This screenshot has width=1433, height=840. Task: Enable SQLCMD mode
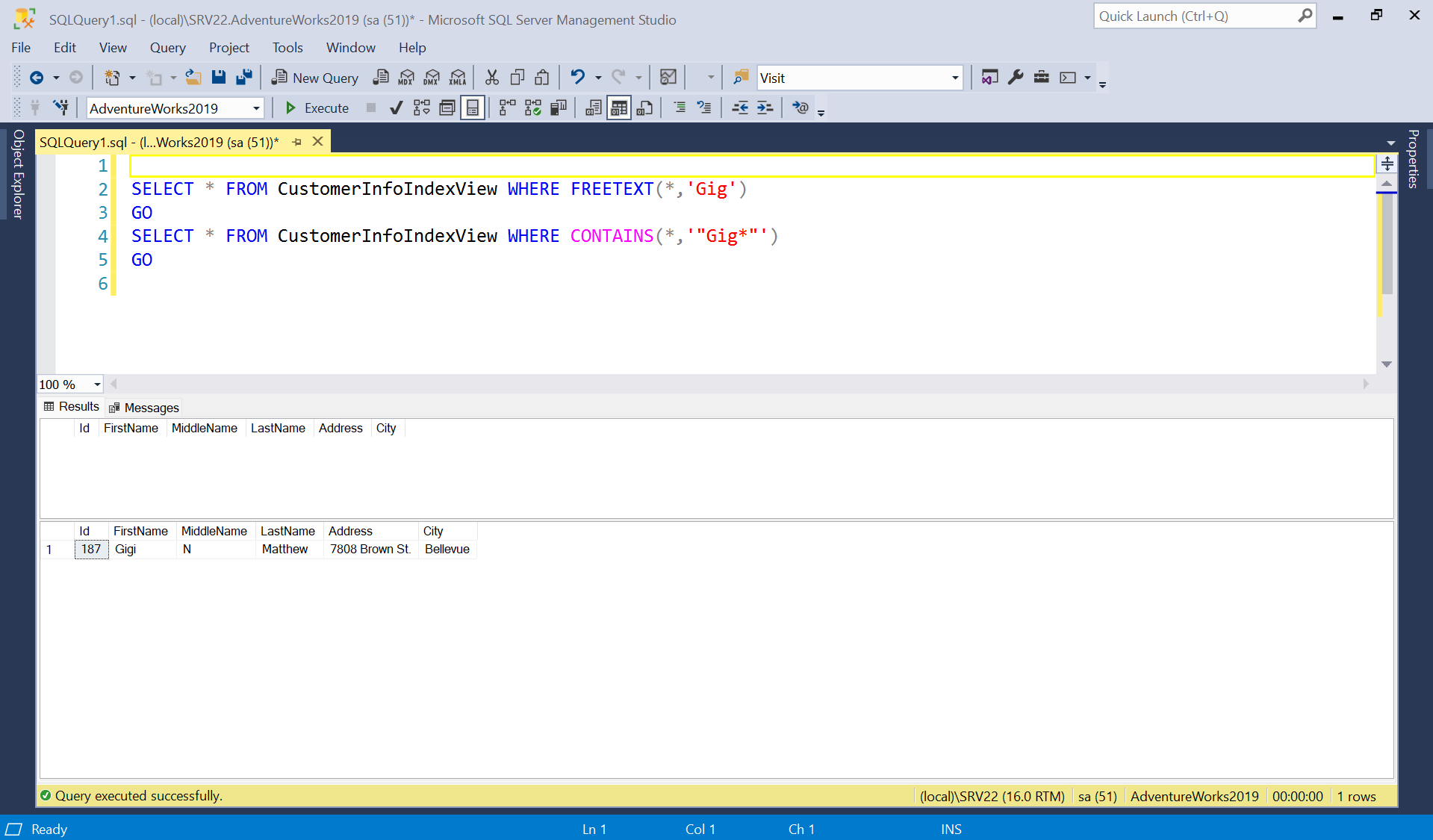[800, 108]
